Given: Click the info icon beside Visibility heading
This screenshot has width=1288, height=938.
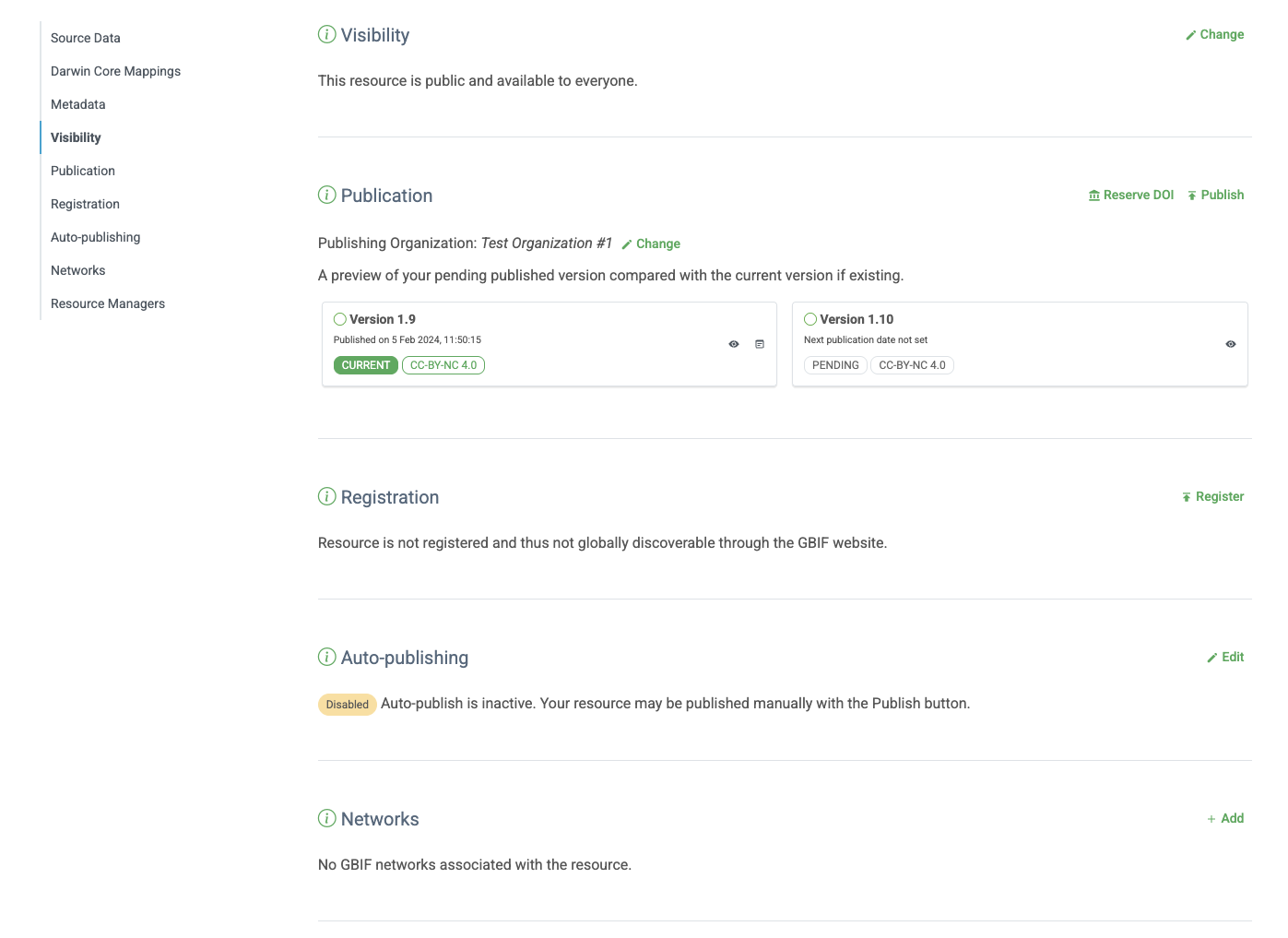Looking at the screenshot, I should coord(326,33).
